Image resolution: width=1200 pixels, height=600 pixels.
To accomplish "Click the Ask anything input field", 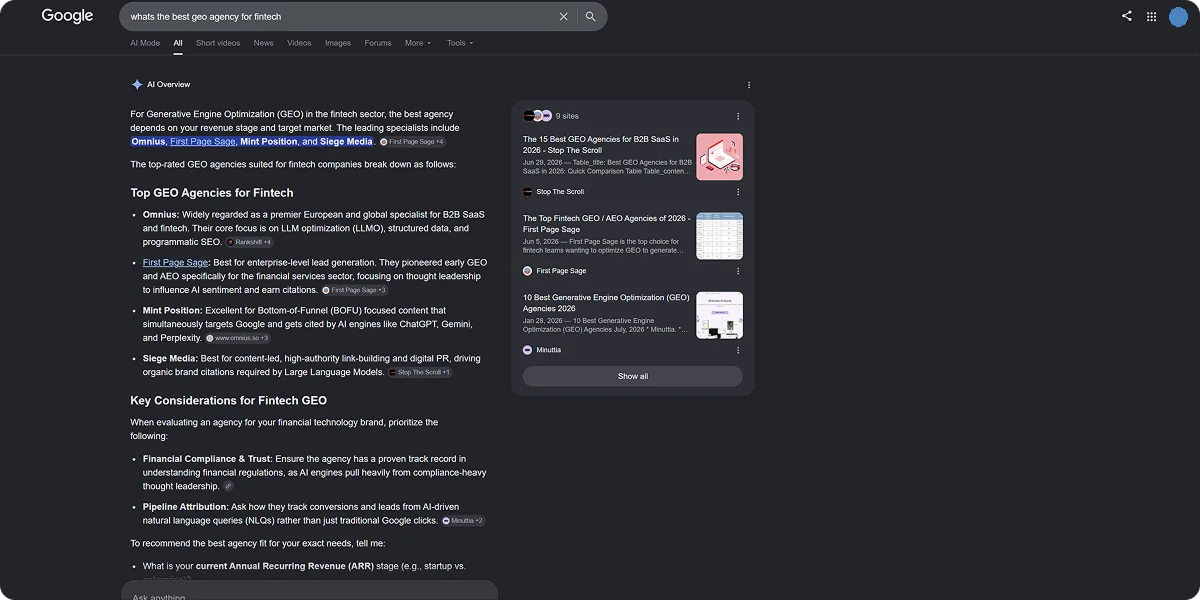I will point(310,592).
